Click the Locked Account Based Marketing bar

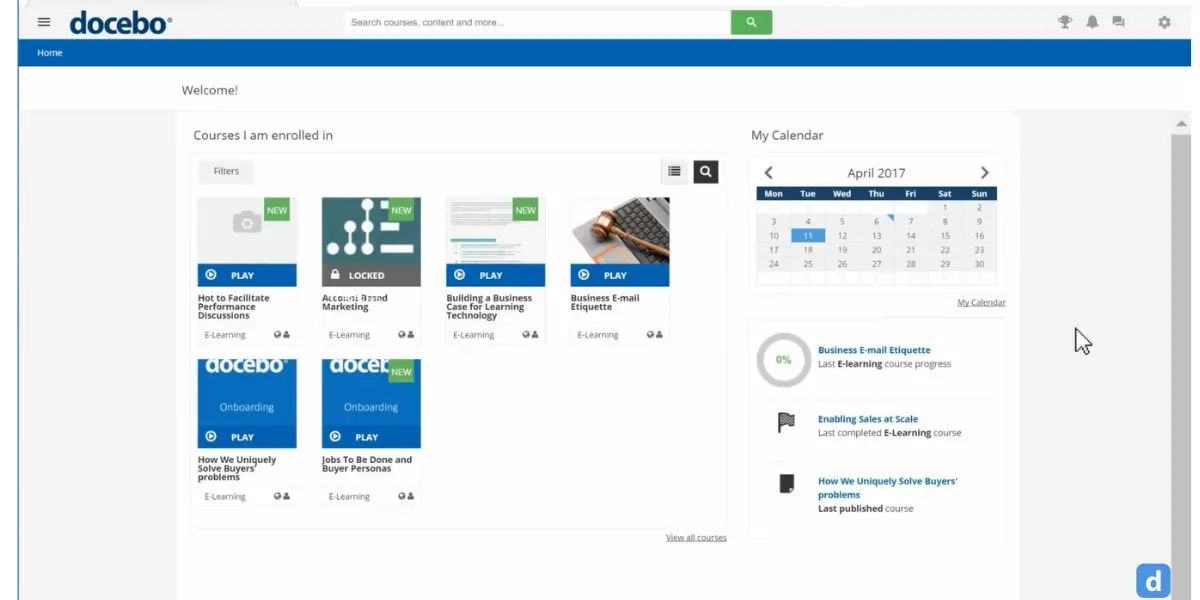click(x=371, y=275)
